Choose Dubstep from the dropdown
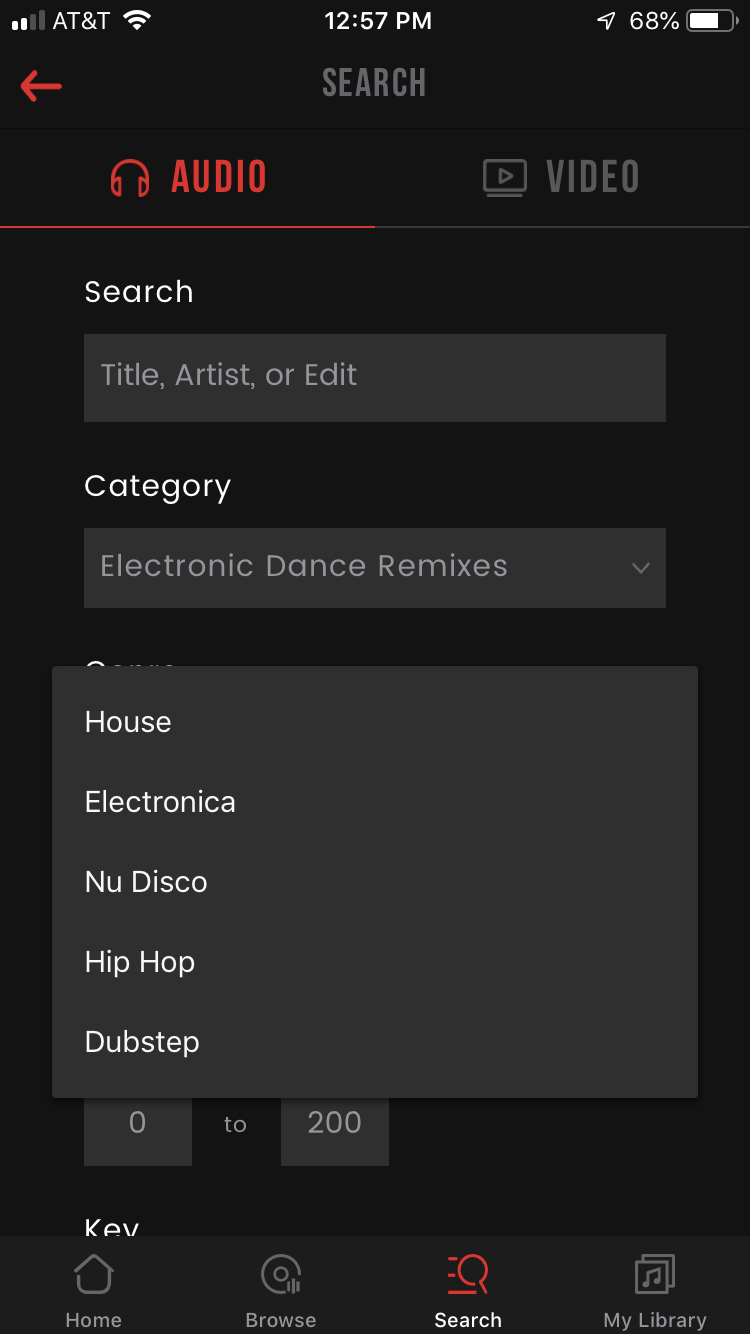Screen dimensions: 750x1334 [x=142, y=1042]
